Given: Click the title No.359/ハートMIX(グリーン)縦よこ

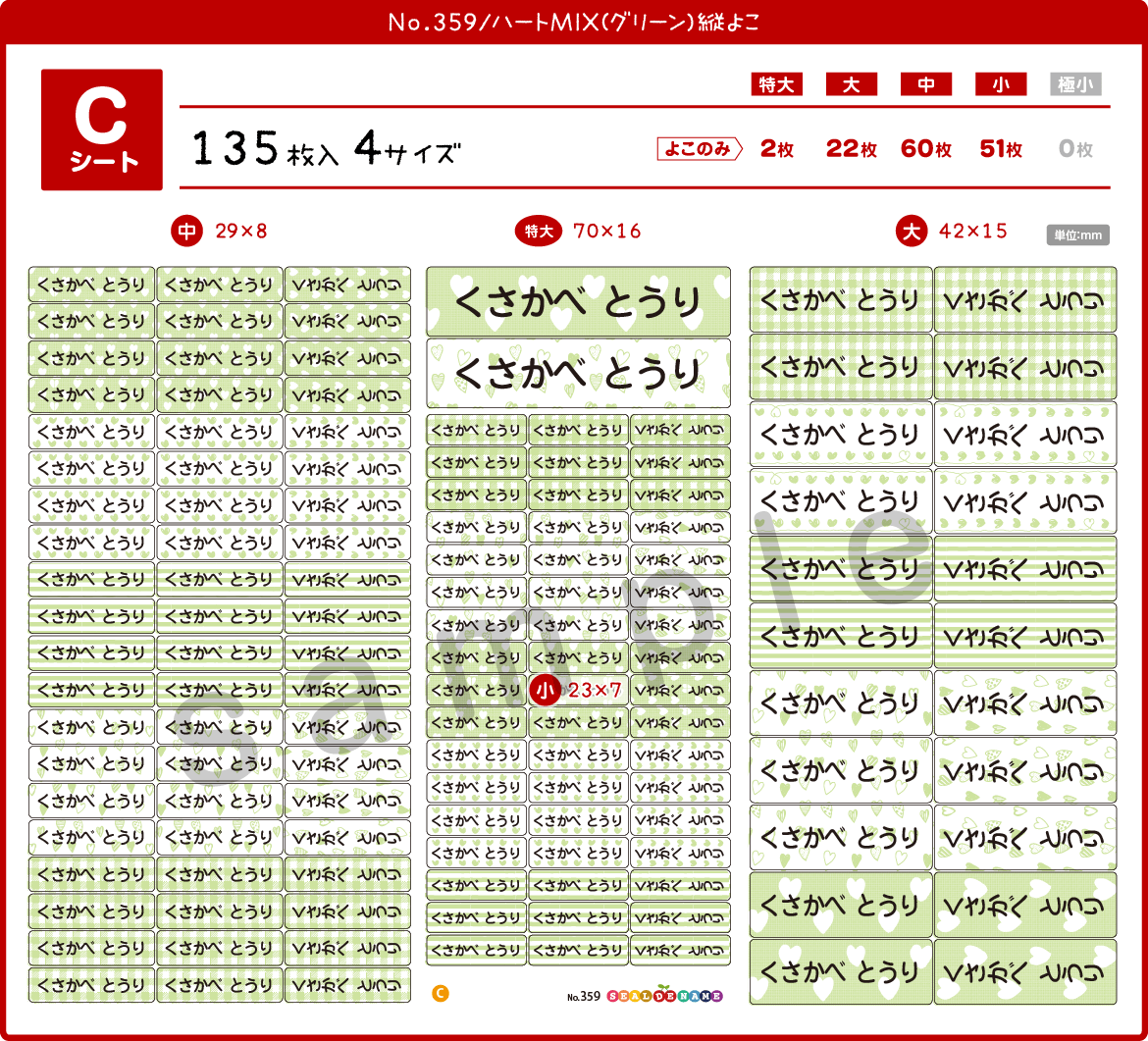Looking at the screenshot, I should pos(574,23).
